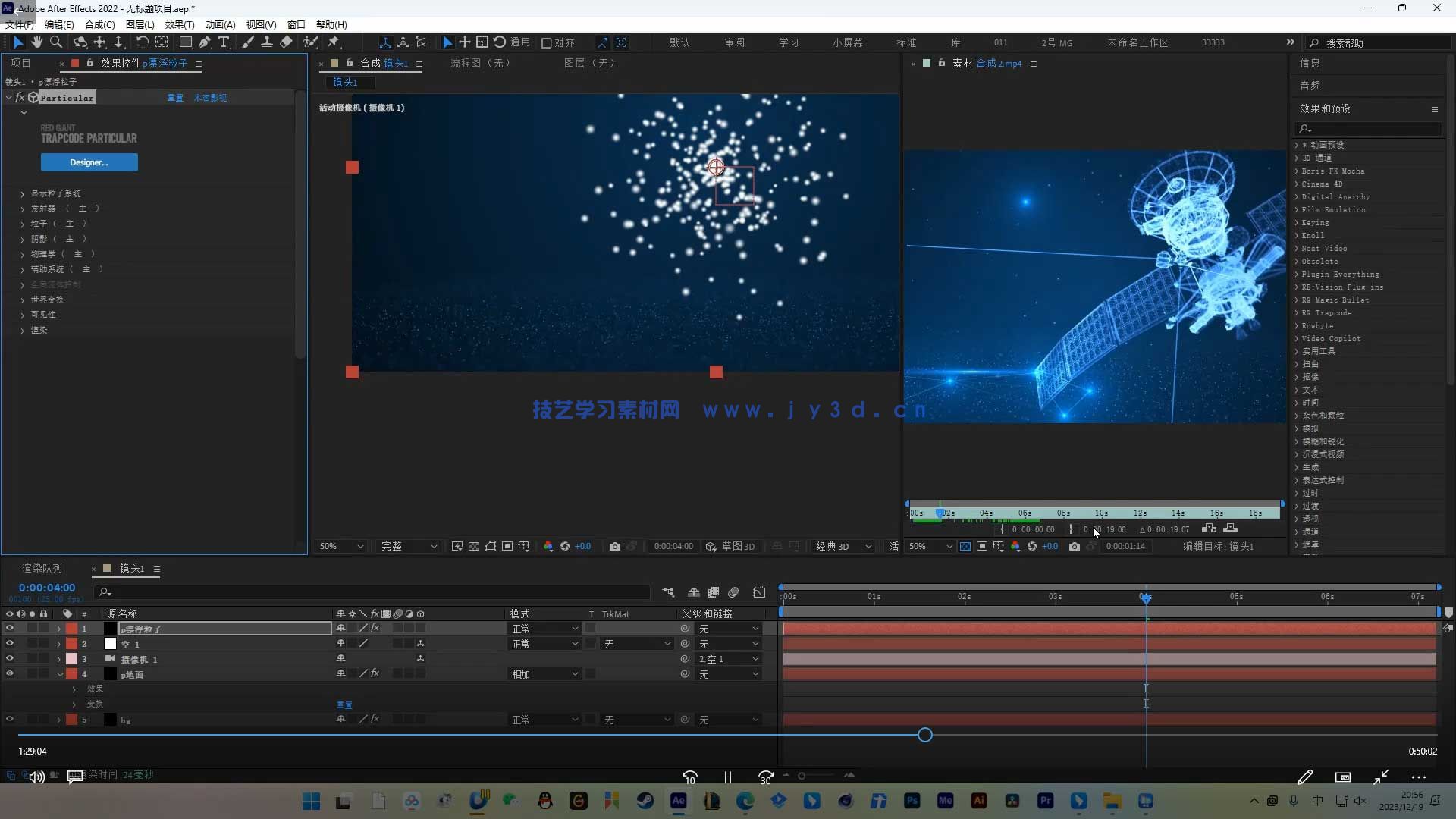Select the Rotation tool
Image resolution: width=1456 pixels, height=819 pixels.
(143, 42)
